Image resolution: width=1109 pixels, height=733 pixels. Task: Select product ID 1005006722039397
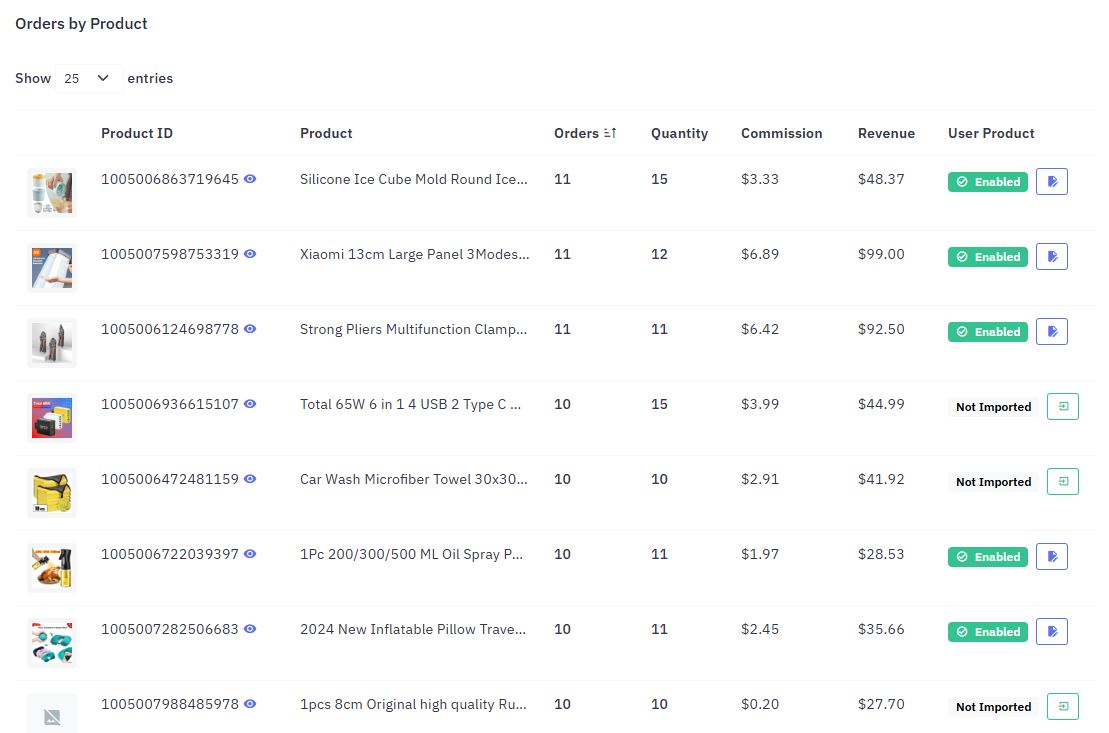(170, 554)
